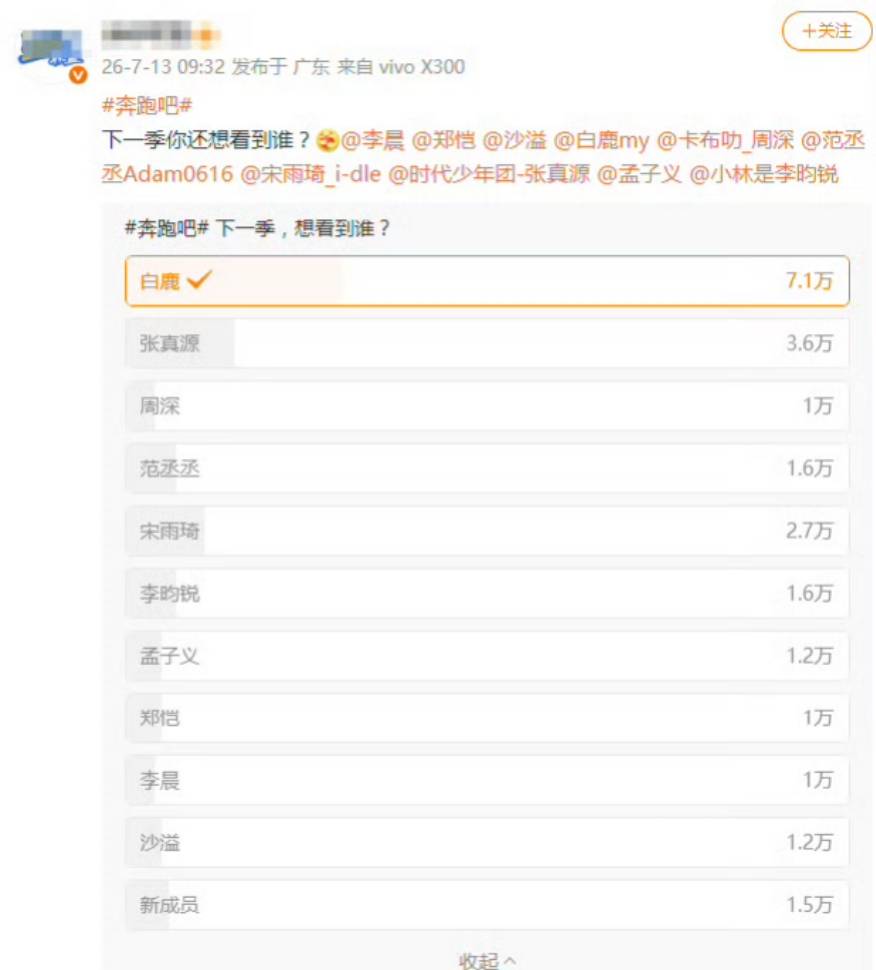Viewport: 876px width, 970px height.
Task: Open @时代少年团-张真源 mention link
Action: (x=489, y=174)
